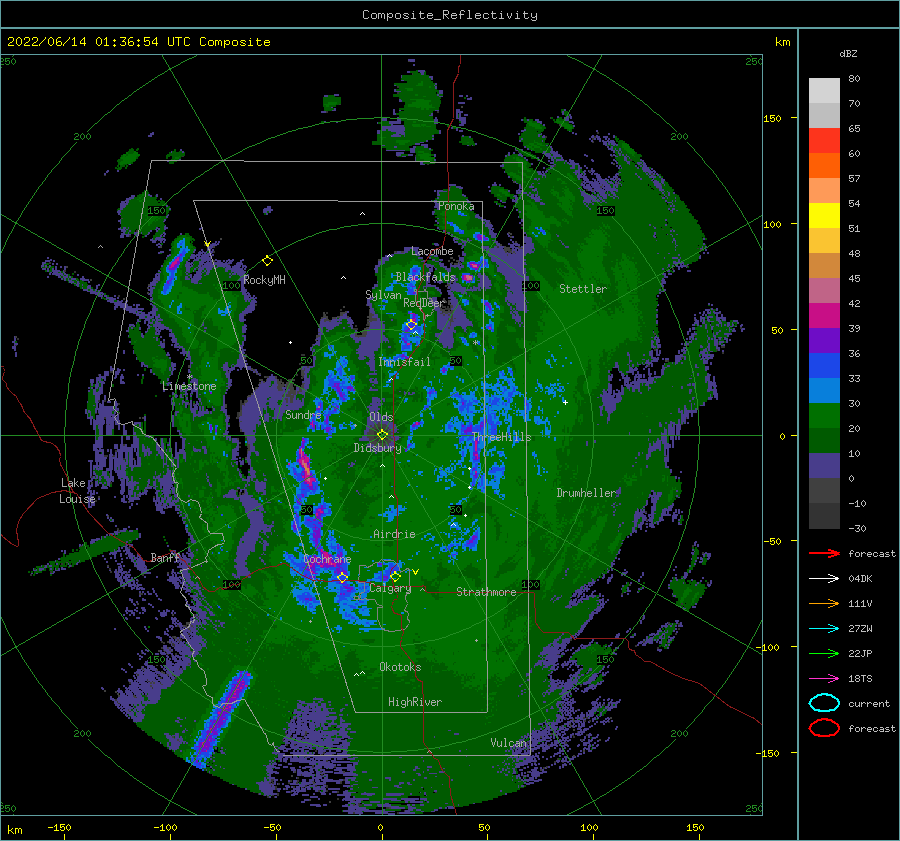
Task: Click the RedDeer label
Action: click(424, 303)
